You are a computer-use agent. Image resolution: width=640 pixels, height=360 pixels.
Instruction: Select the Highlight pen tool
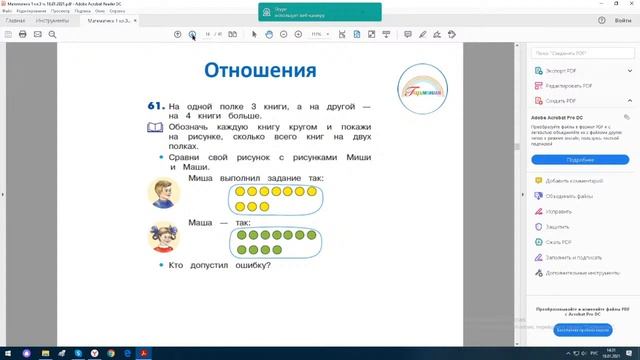[x=422, y=34]
